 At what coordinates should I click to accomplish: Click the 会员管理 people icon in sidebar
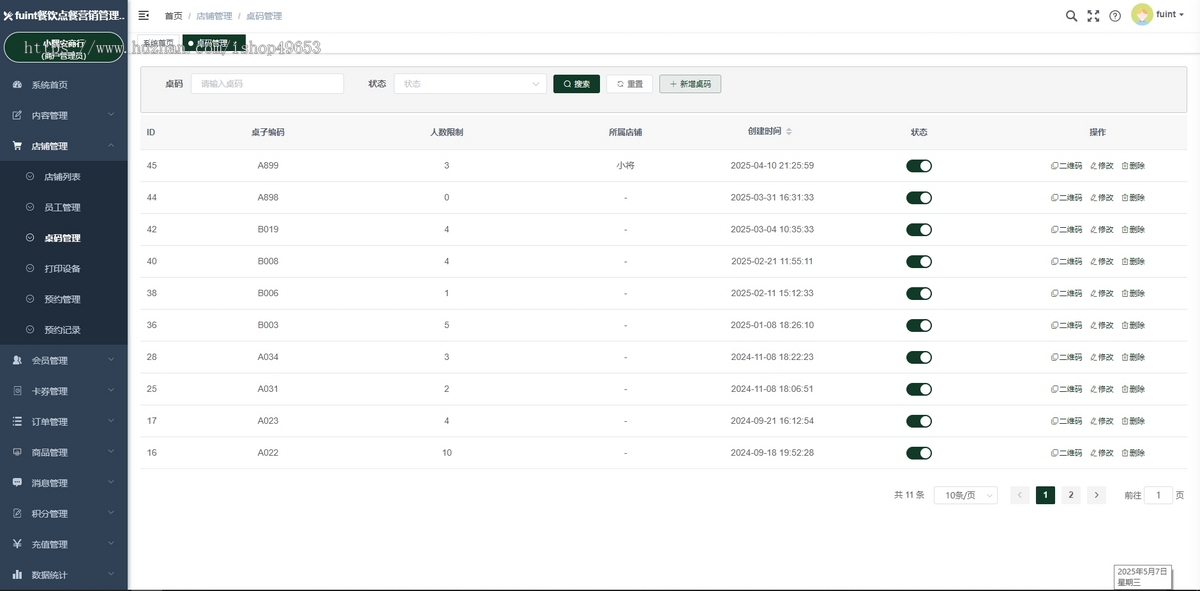(17, 360)
